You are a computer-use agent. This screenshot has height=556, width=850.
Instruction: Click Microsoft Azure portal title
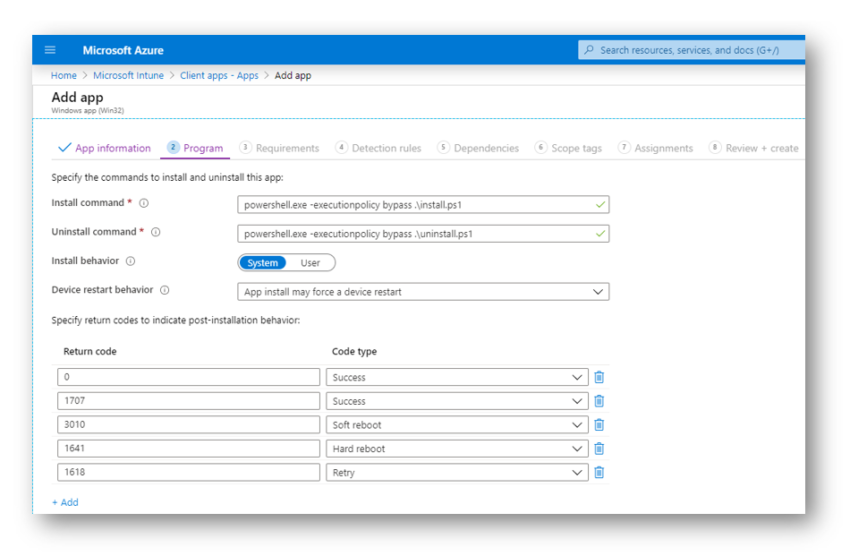click(123, 50)
